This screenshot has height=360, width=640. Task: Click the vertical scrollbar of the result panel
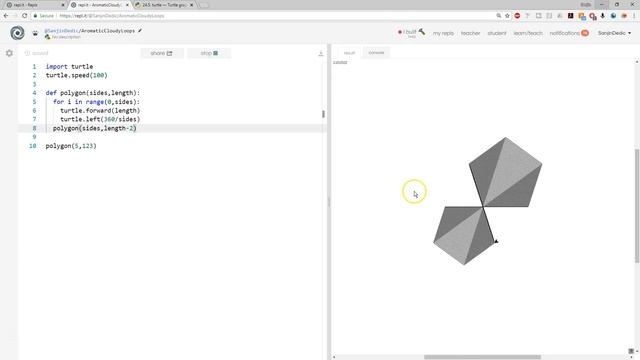tap(637, 206)
